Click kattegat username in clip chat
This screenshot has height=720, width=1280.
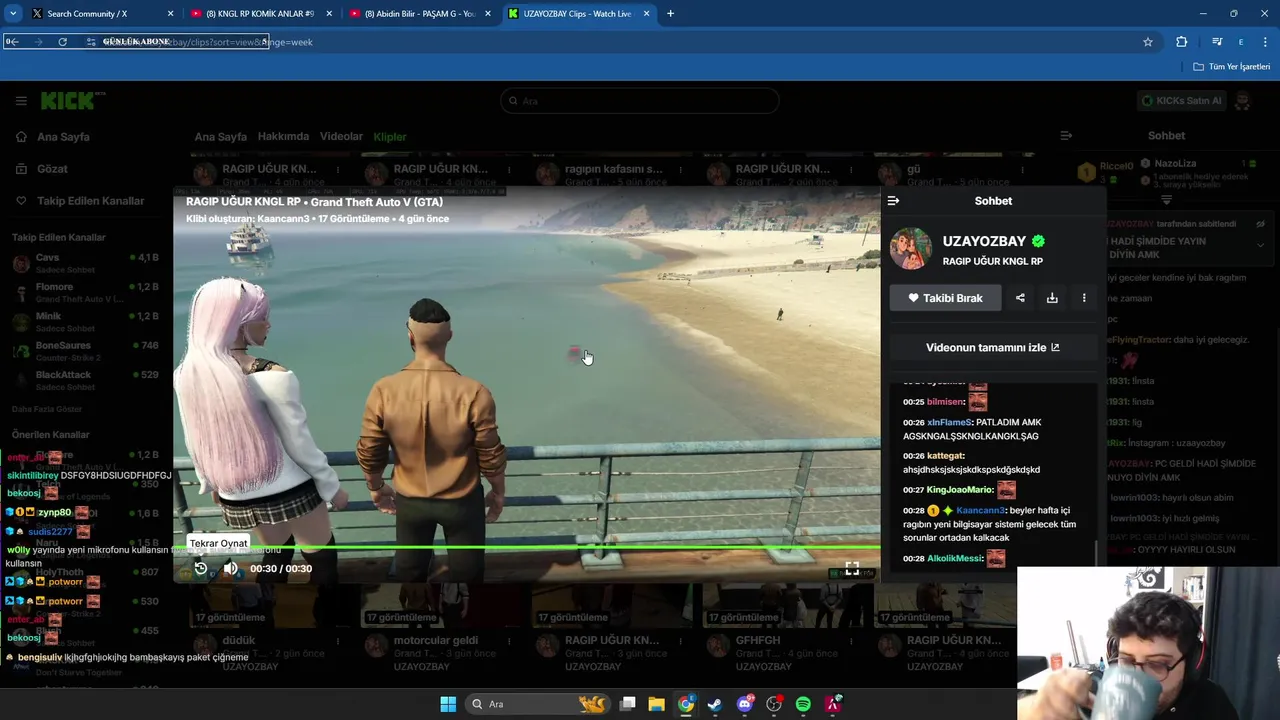coord(945,456)
